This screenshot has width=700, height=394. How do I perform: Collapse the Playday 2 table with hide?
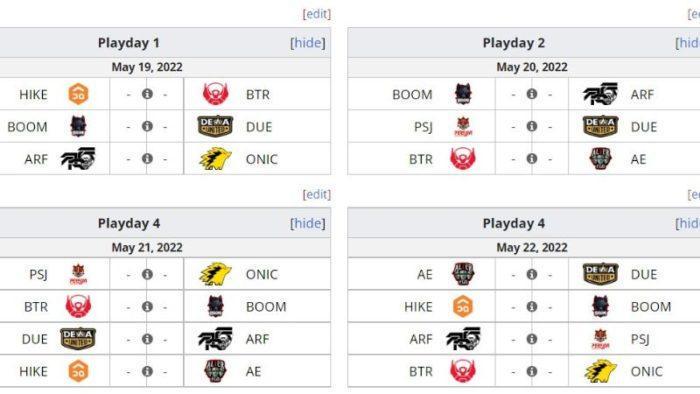coord(688,43)
